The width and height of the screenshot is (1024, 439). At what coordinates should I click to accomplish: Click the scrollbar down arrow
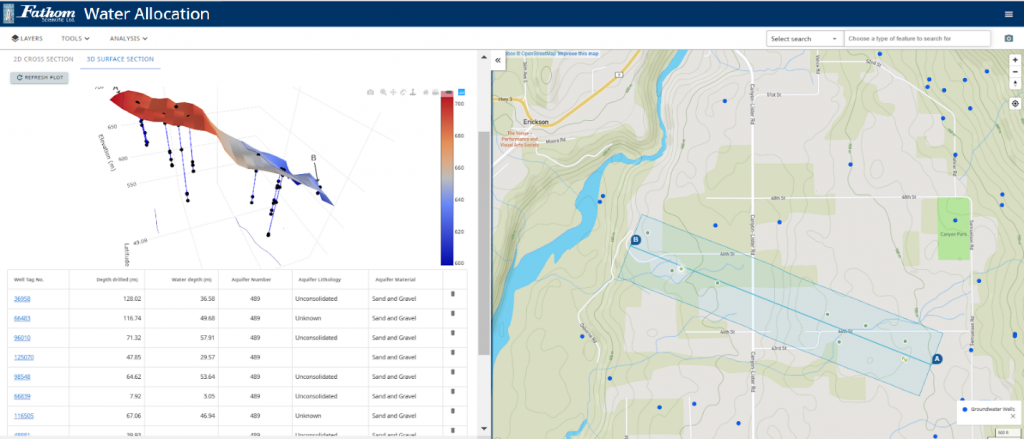(483, 429)
